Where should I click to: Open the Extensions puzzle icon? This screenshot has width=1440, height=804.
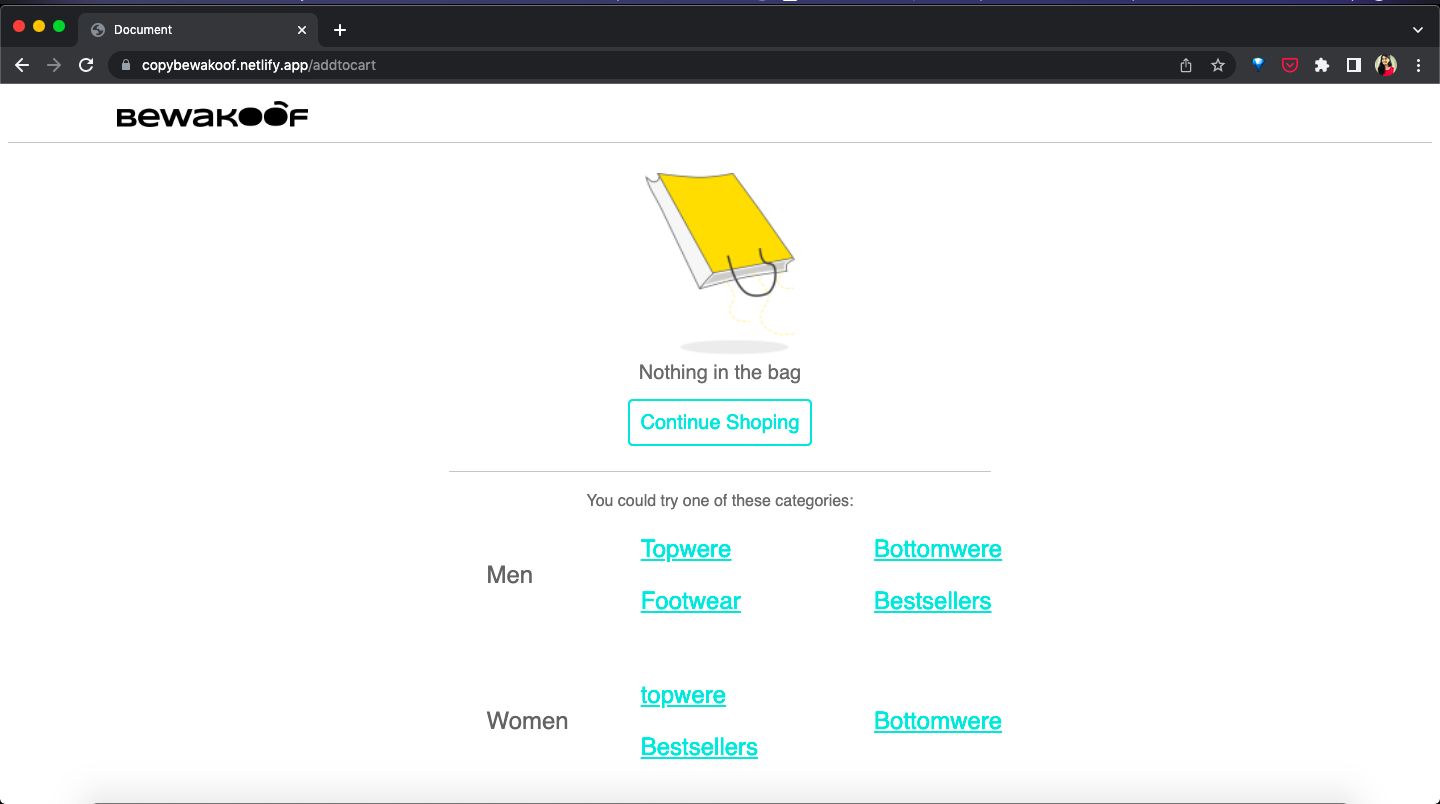tap(1322, 65)
